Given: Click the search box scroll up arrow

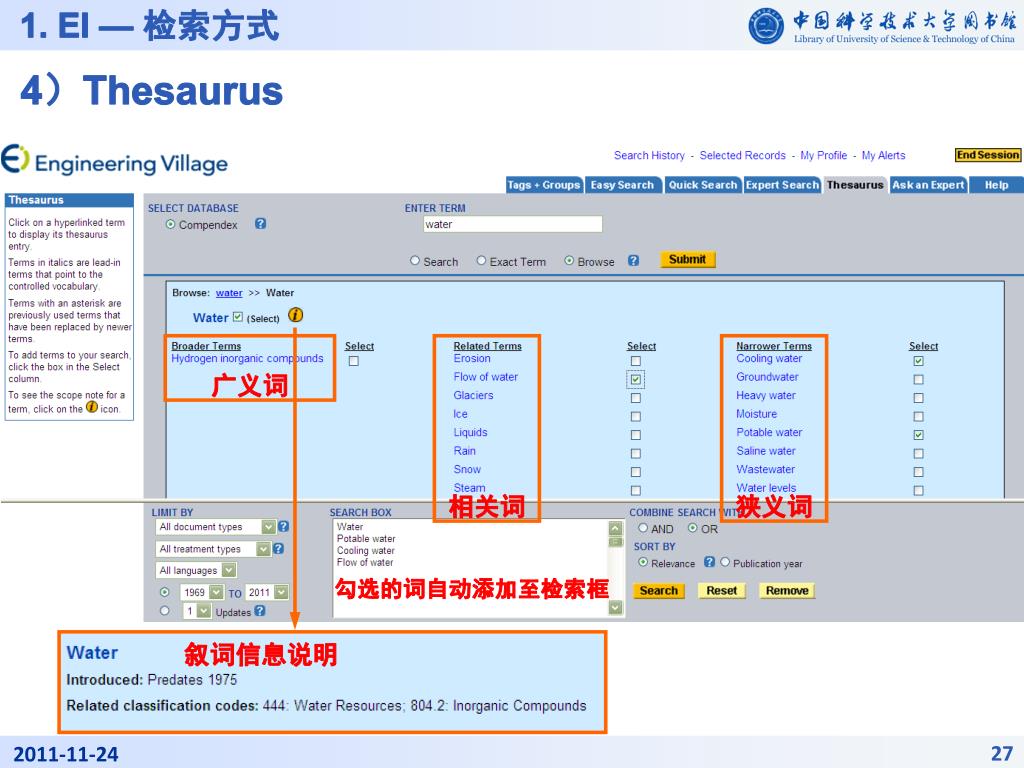Looking at the screenshot, I should pyautogui.click(x=615, y=528).
